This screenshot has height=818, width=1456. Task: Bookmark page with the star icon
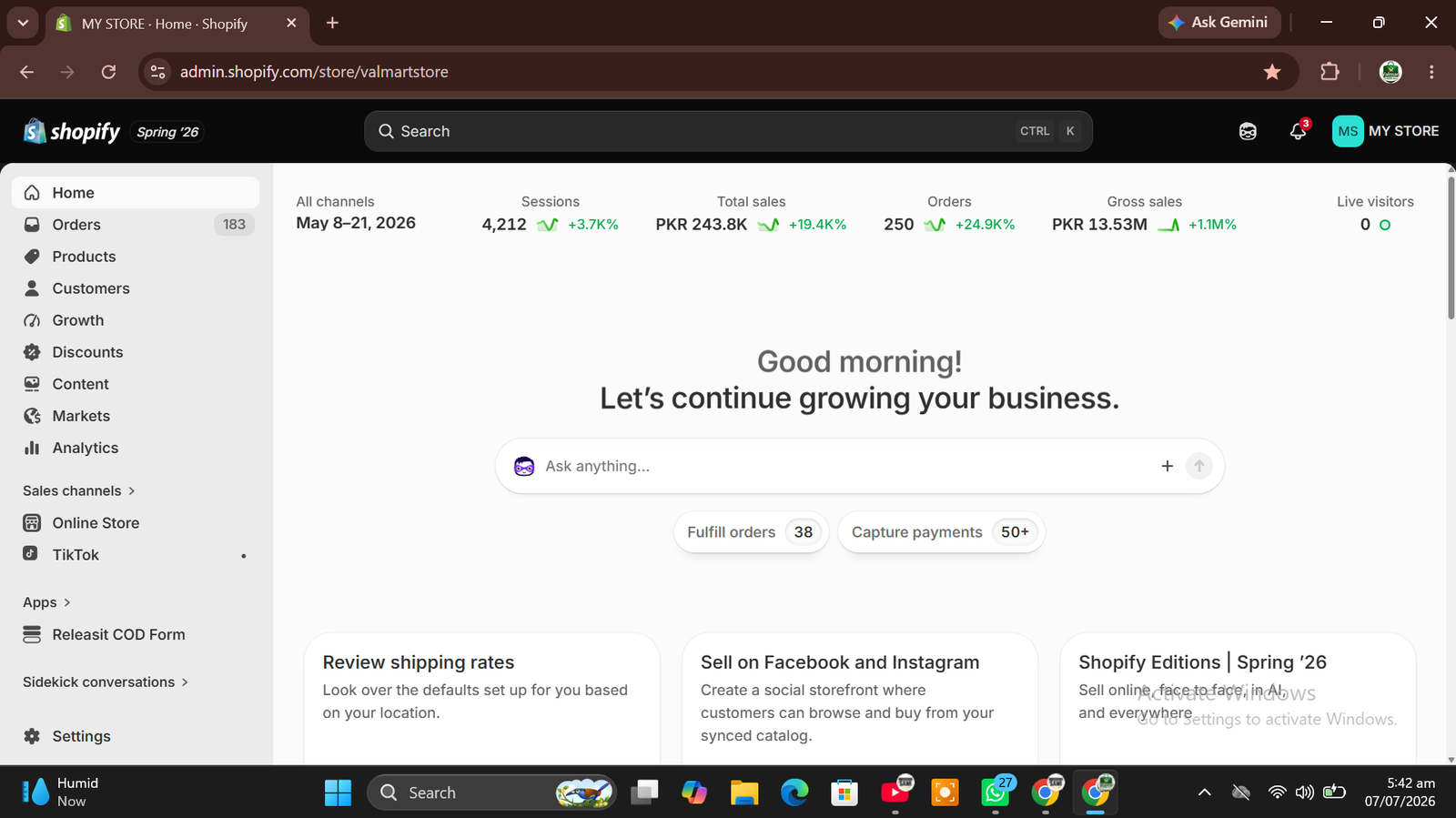(x=1272, y=72)
